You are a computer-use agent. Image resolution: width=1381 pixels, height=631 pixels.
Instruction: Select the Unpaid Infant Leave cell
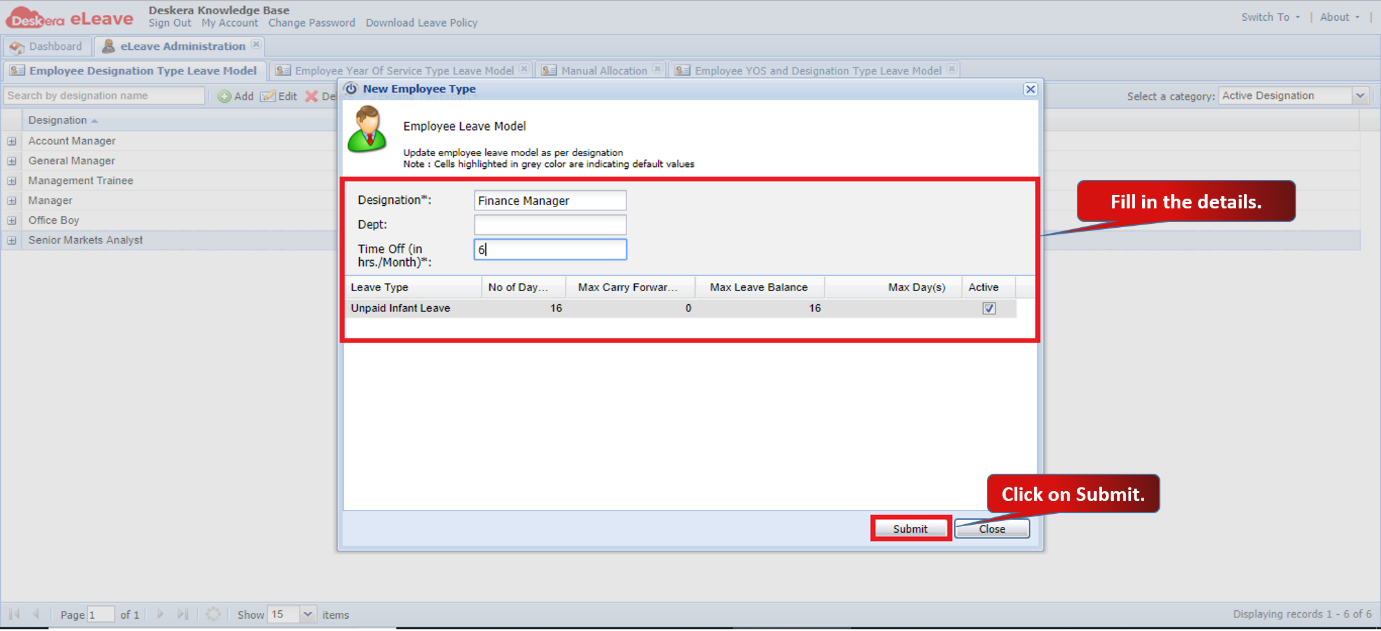tap(413, 308)
